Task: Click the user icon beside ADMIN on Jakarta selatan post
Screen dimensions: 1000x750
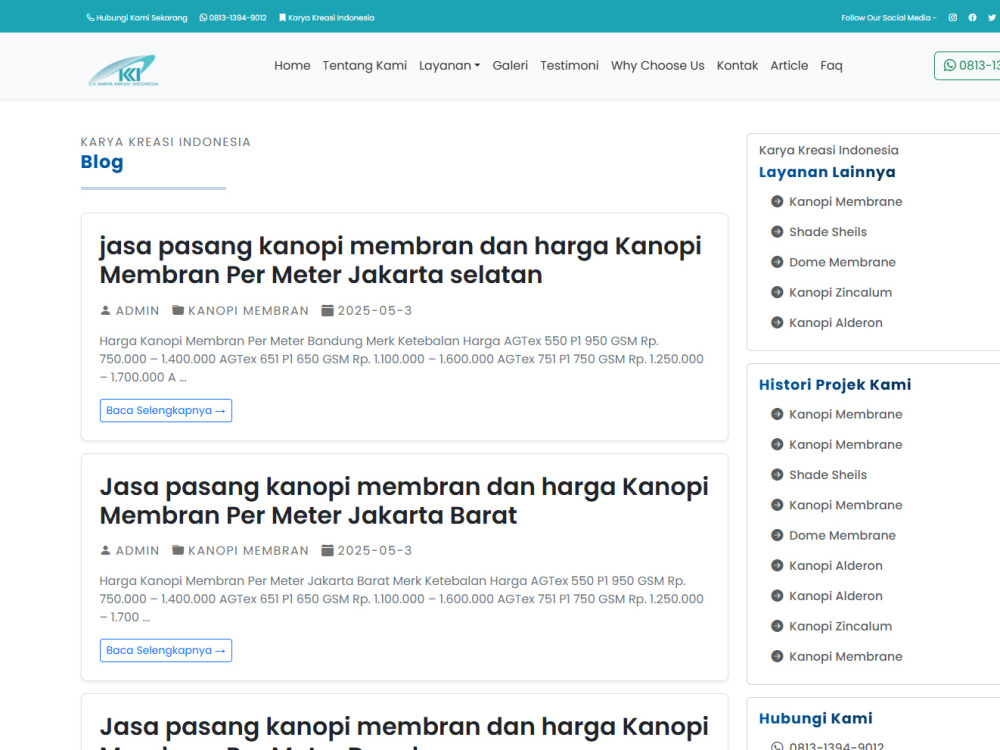Action: pyautogui.click(x=105, y=311)
